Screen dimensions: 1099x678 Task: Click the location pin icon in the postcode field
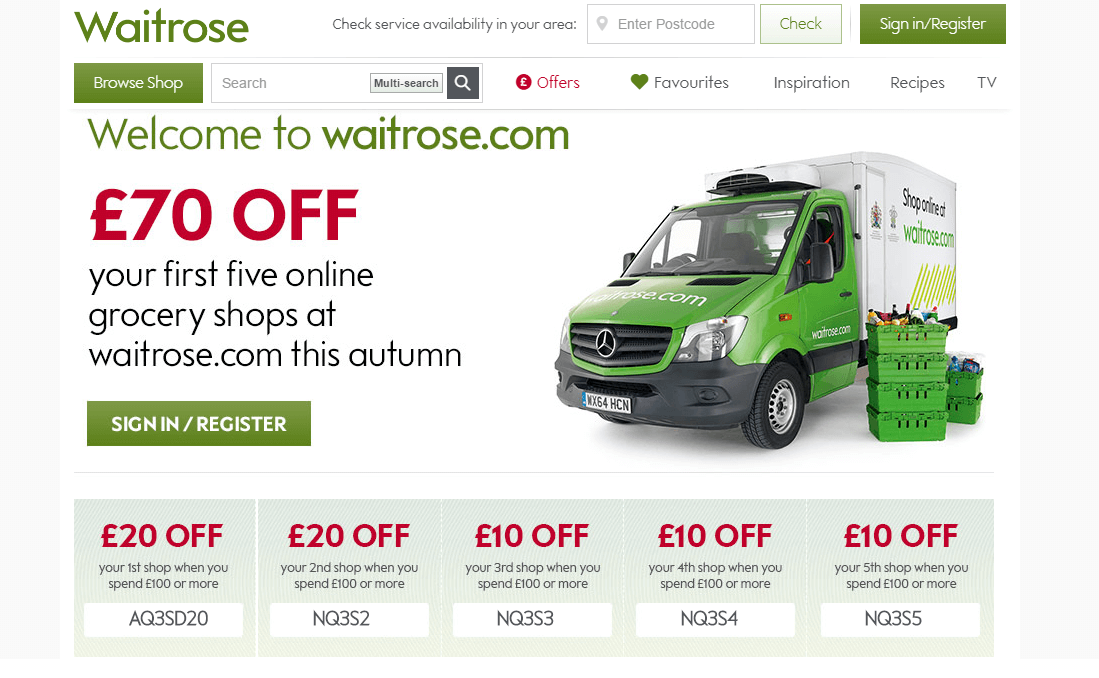pos(601,24)
